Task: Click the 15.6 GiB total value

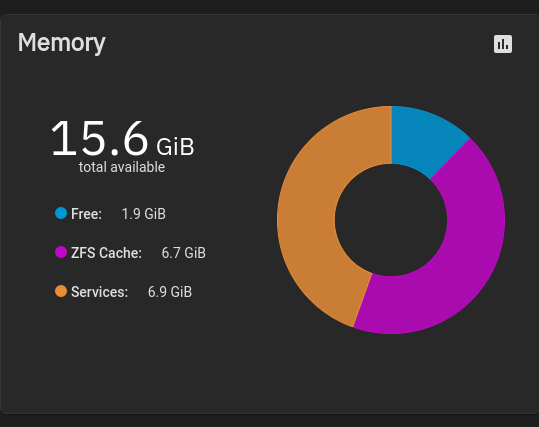Action: click(x=123, y=138)
